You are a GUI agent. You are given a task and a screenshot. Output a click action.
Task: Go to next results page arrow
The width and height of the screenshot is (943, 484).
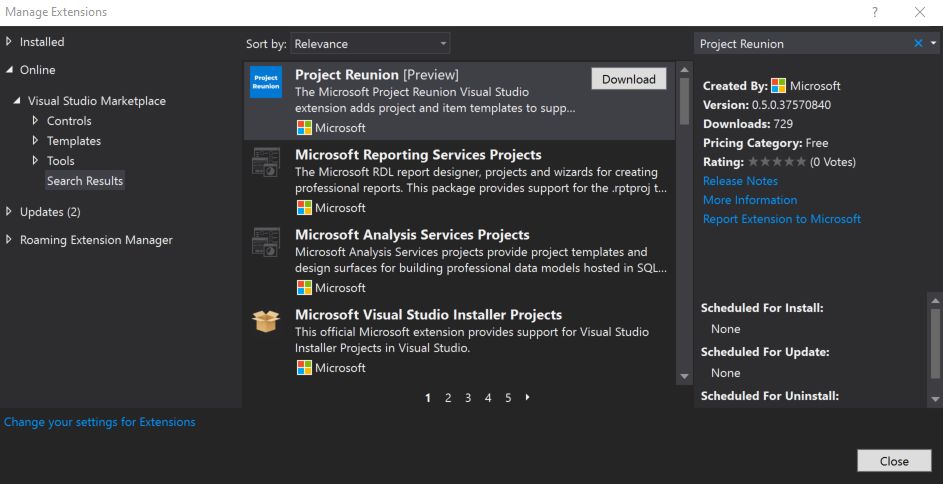pos(527,397)
